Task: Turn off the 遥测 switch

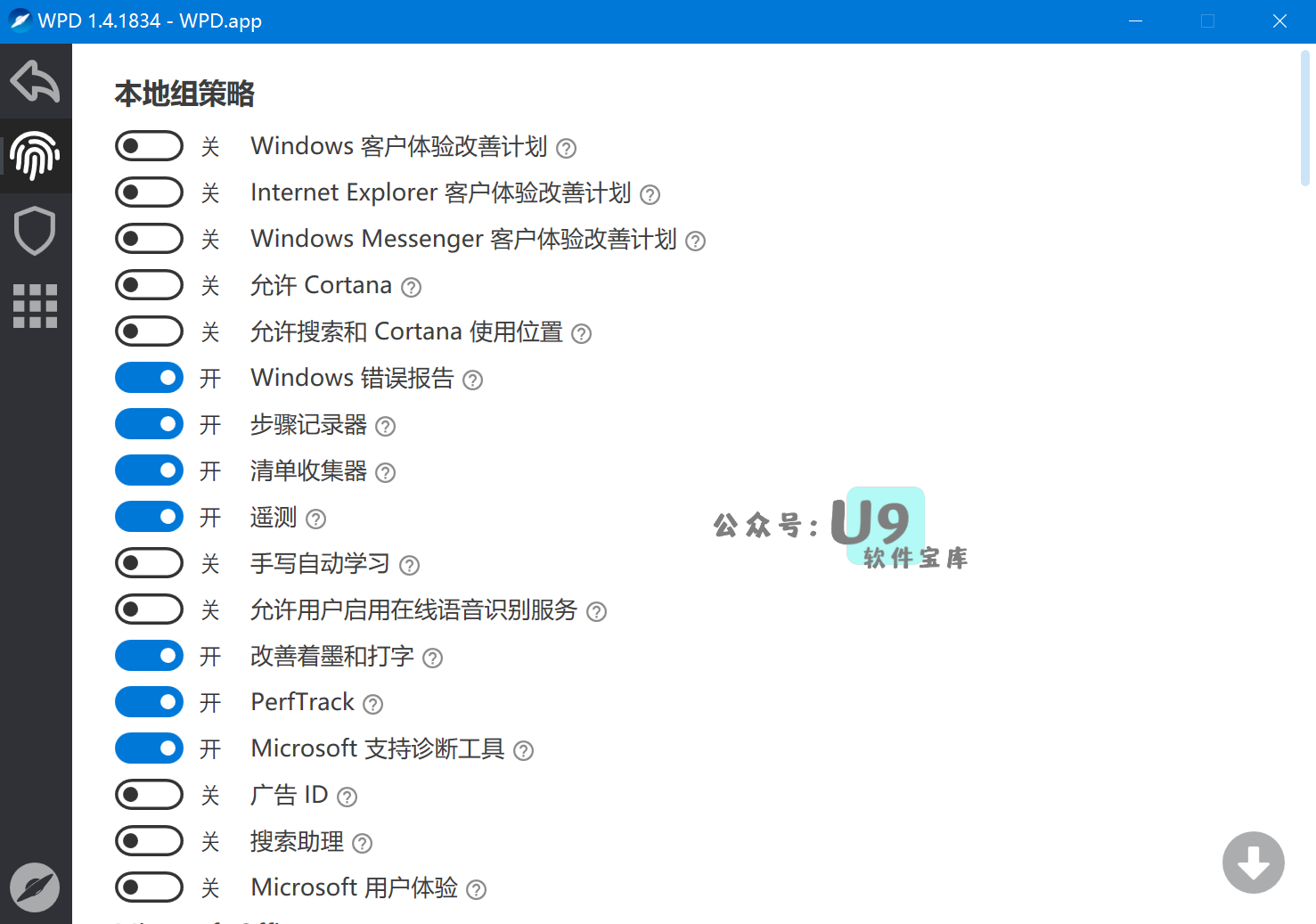Action: click(x=149, y=517)
